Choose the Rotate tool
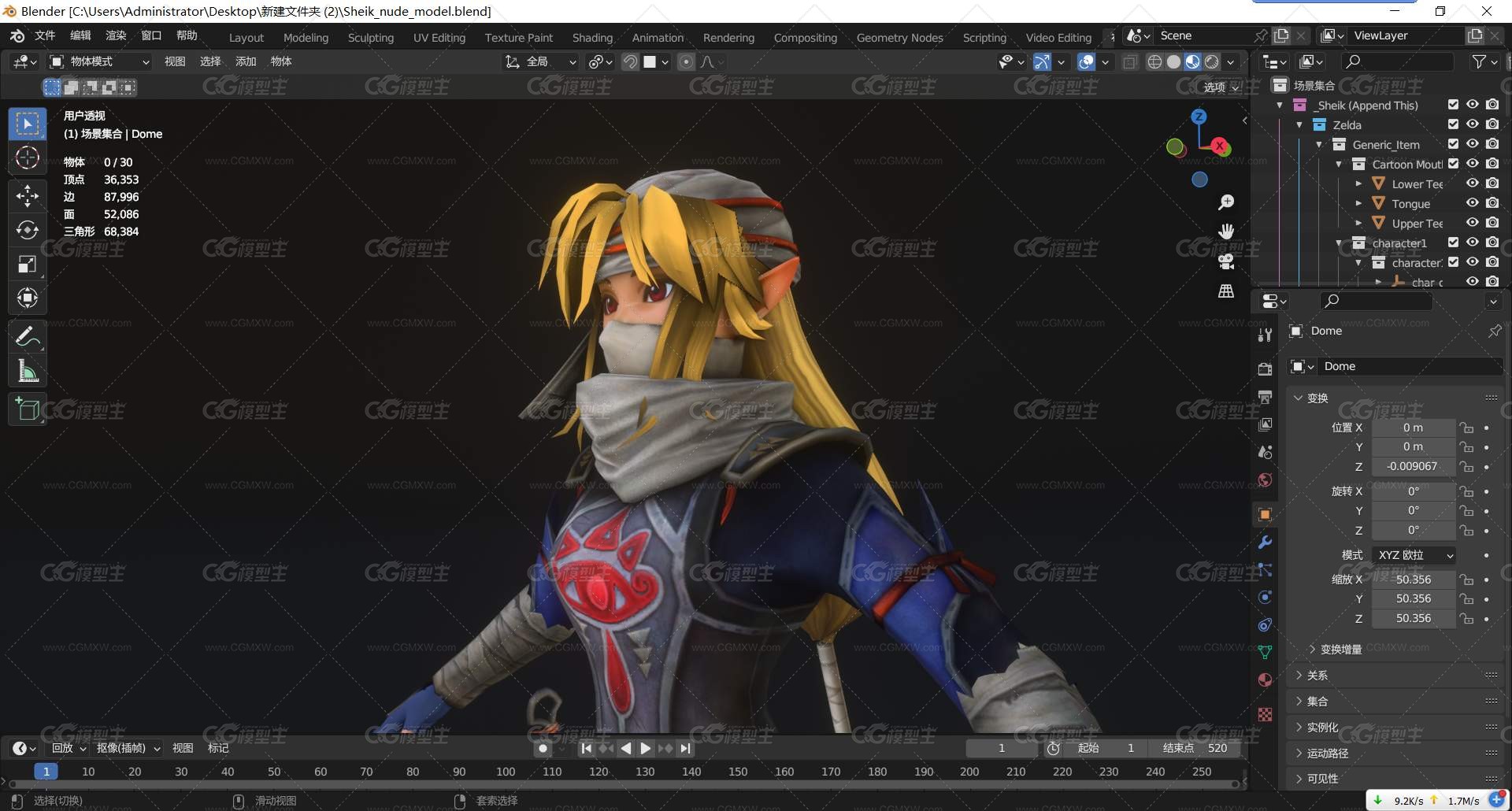Image resolution: width=1512 pixels, height=811 pixels. coord(28,230)
